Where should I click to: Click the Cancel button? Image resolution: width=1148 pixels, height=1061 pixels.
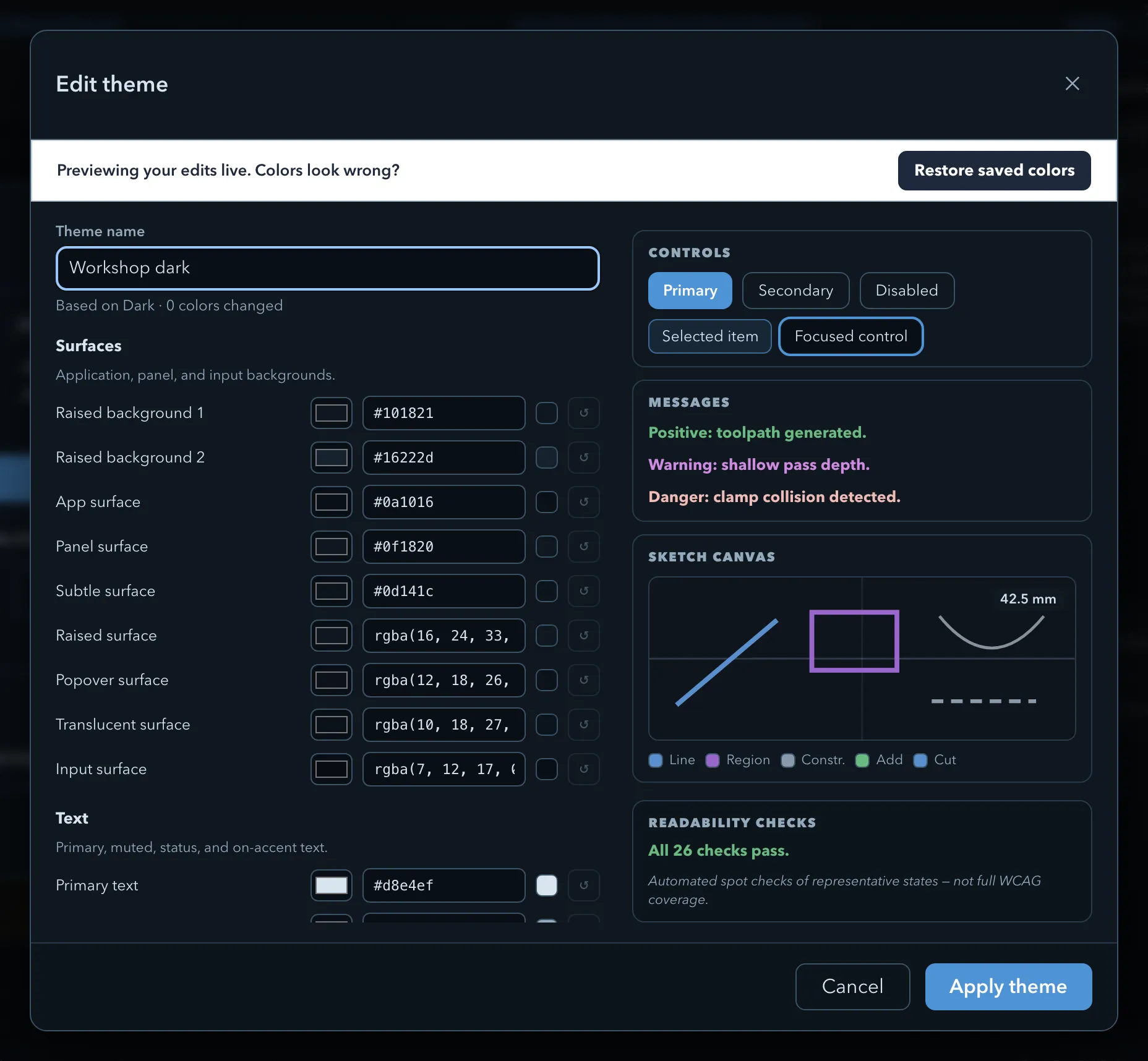(x=852, y=987)
